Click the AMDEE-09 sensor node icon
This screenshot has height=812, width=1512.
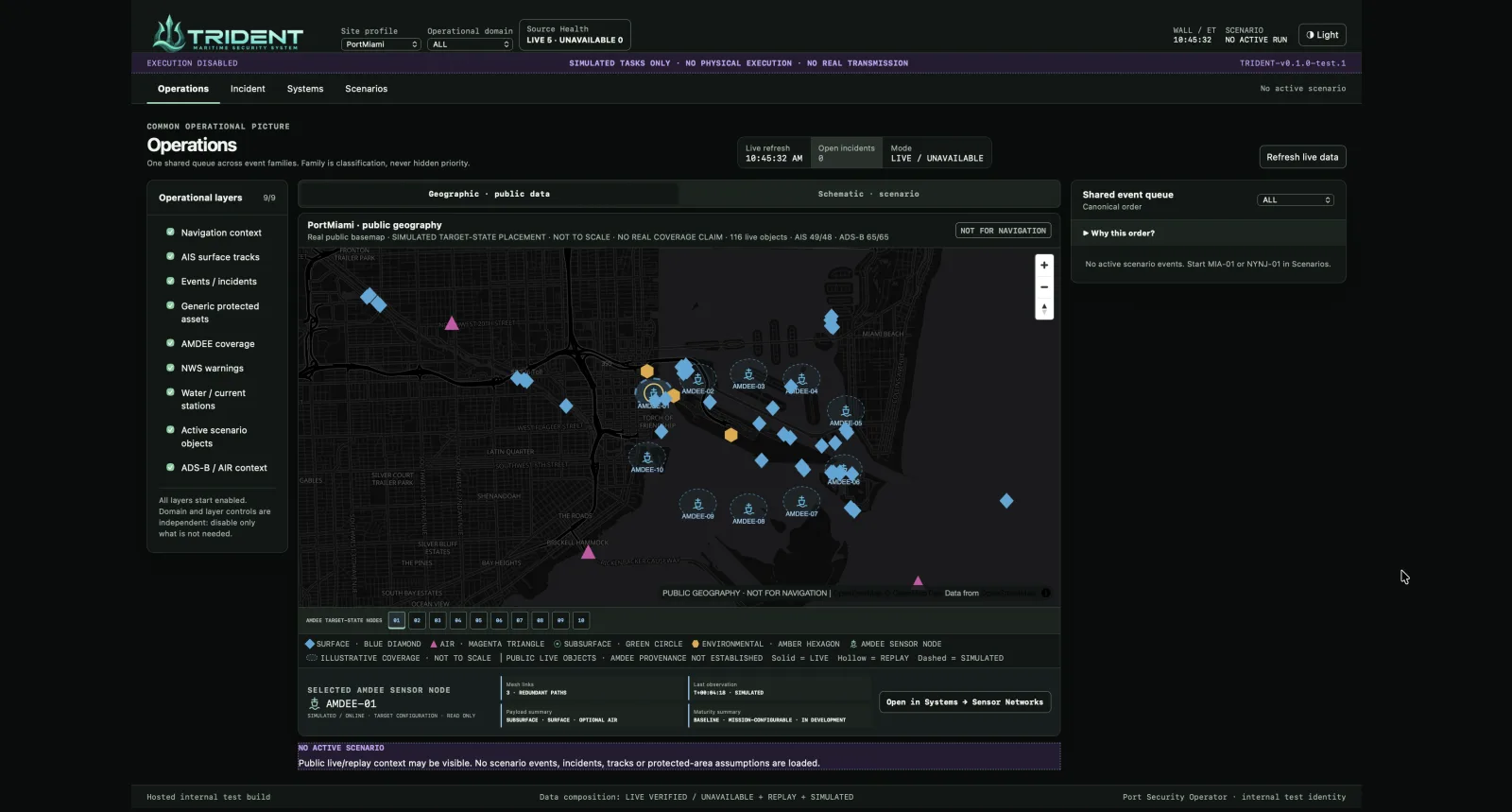tap(698, 504)
